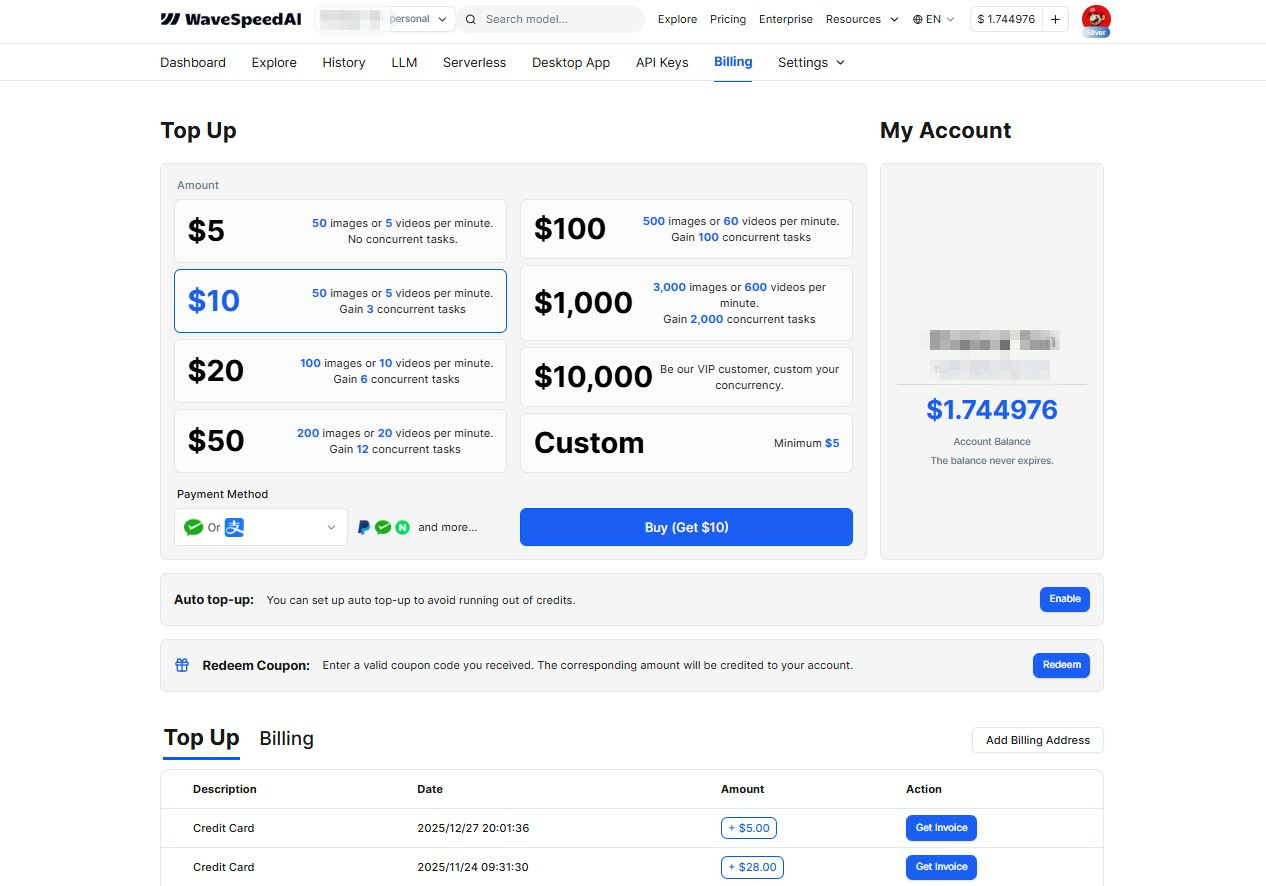This screenshot has width=1266, height=886.
Task: Select the $100 top-up option
Action: coord(686,229)
